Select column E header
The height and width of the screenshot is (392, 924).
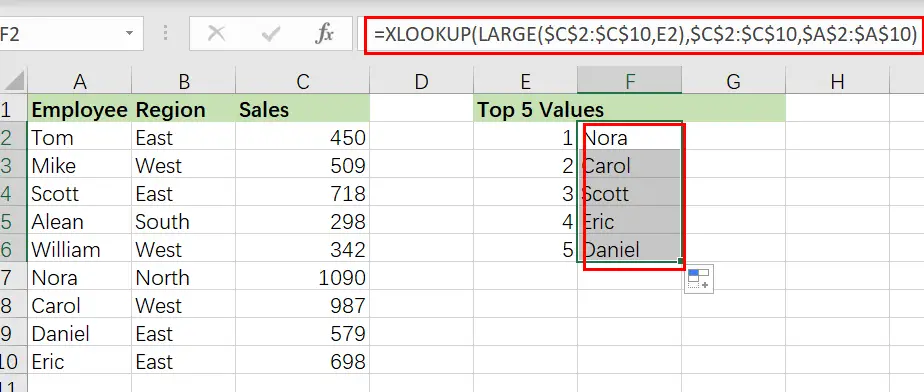click(x=525, y=81)
